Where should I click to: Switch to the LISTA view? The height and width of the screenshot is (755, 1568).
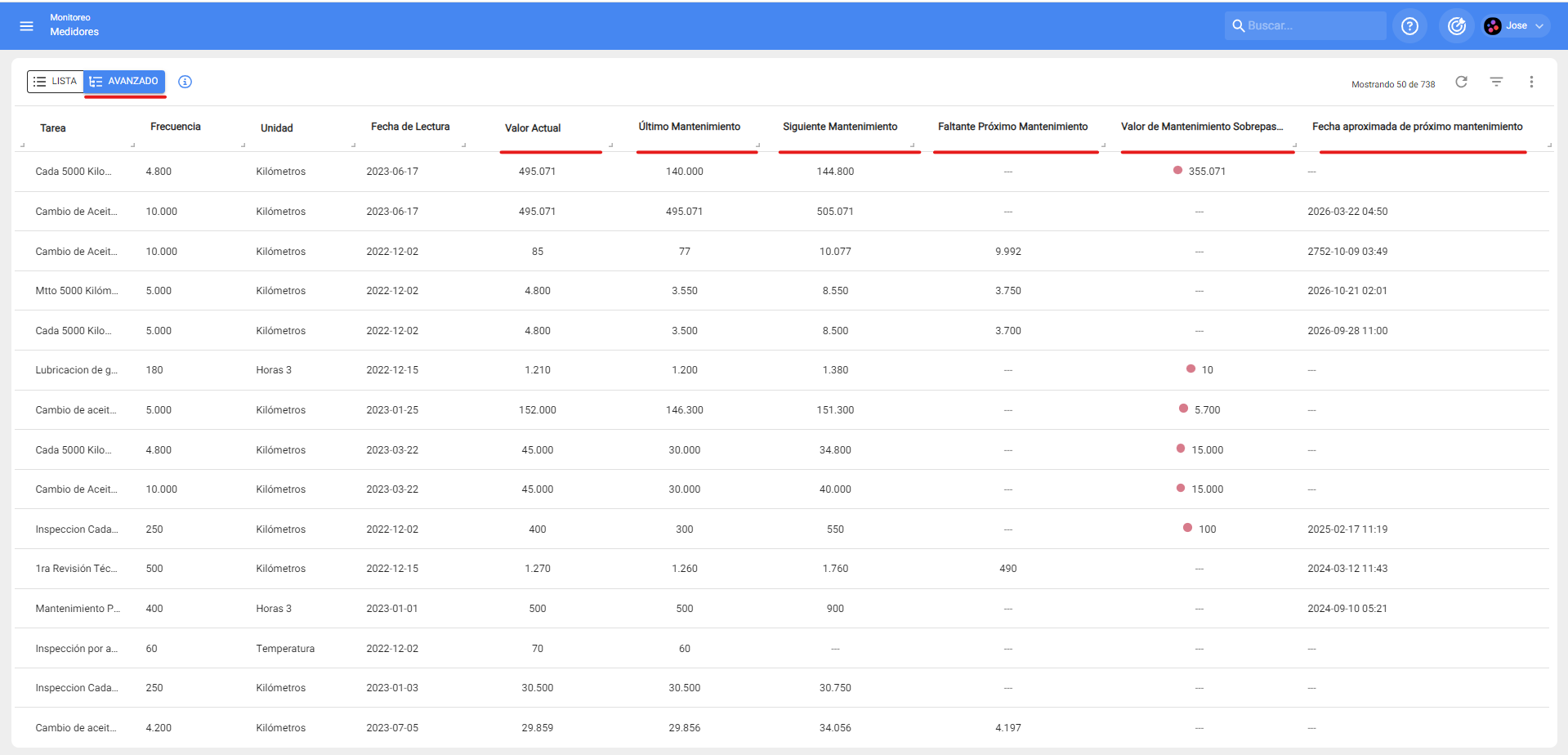tap(56, 82)
